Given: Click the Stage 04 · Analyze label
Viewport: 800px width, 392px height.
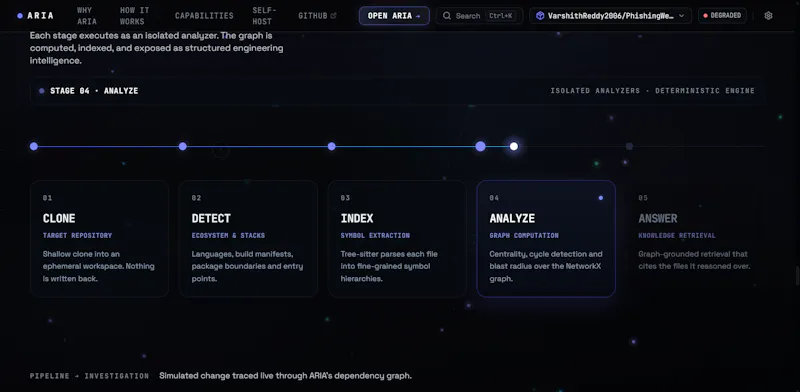Looking at the screenshot, I should pyautogui.click(x=94, y=91).
